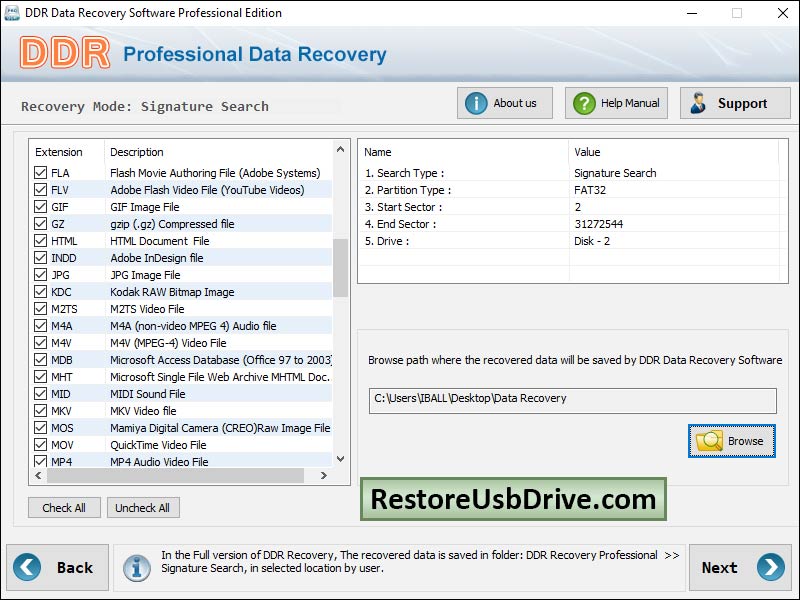
Task: Click the 'Disk - 2' drive value
Action: pos(592,241)
